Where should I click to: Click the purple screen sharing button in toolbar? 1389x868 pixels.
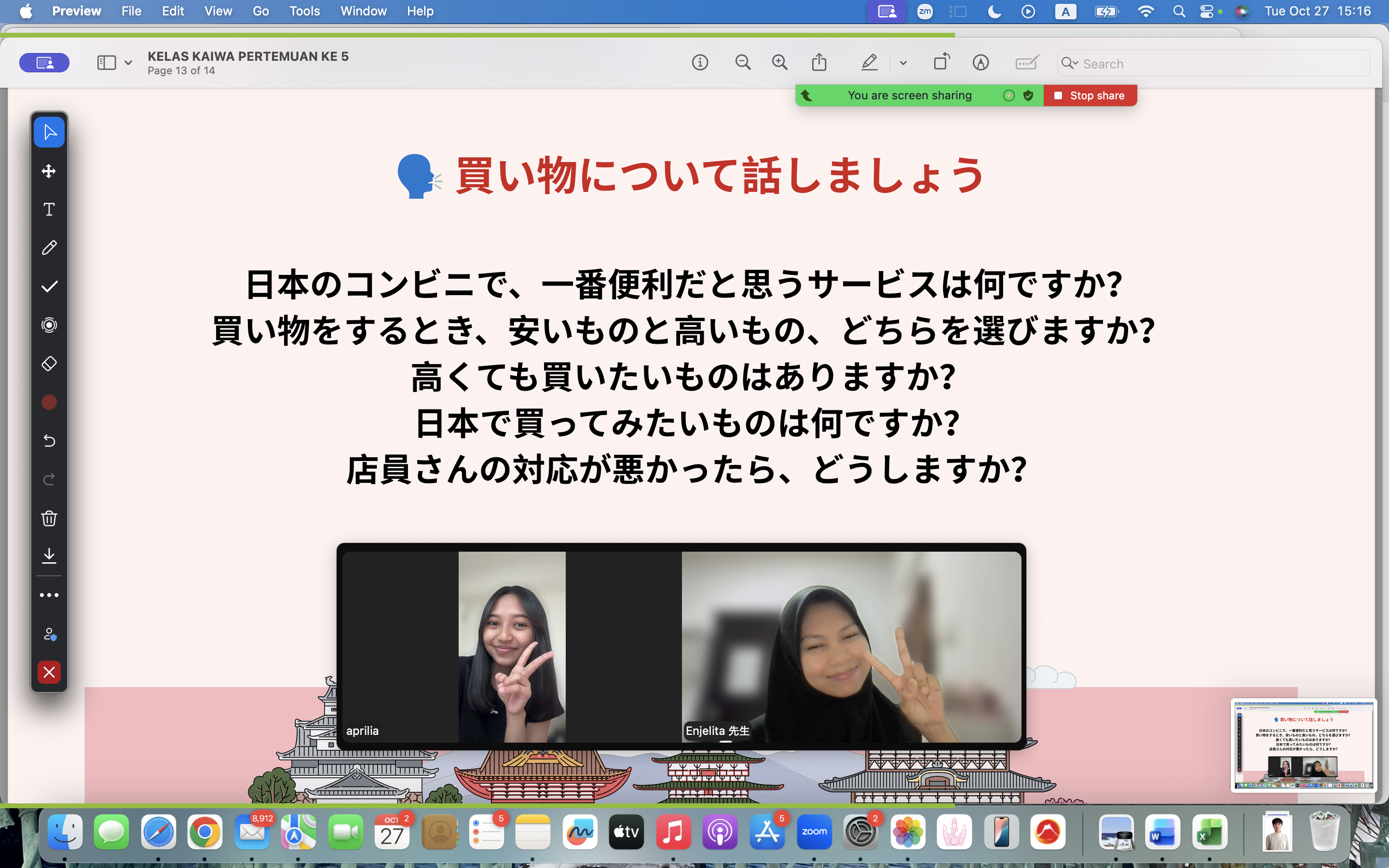tap(44, 63)
